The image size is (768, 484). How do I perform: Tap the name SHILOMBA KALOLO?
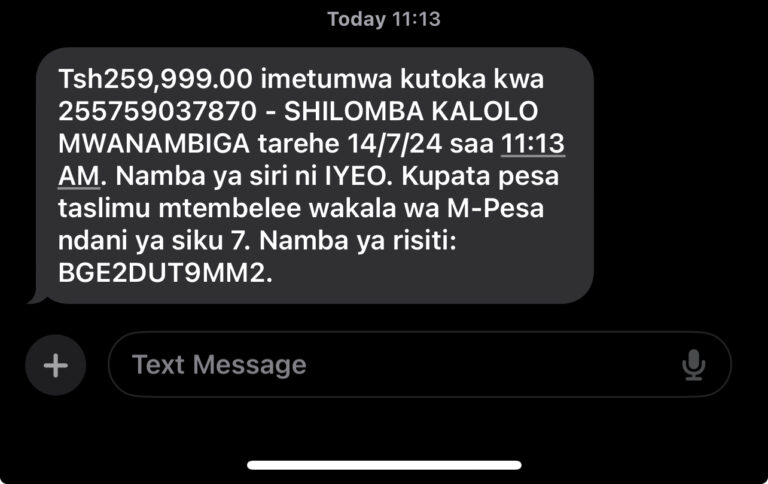tap(411, 111)
